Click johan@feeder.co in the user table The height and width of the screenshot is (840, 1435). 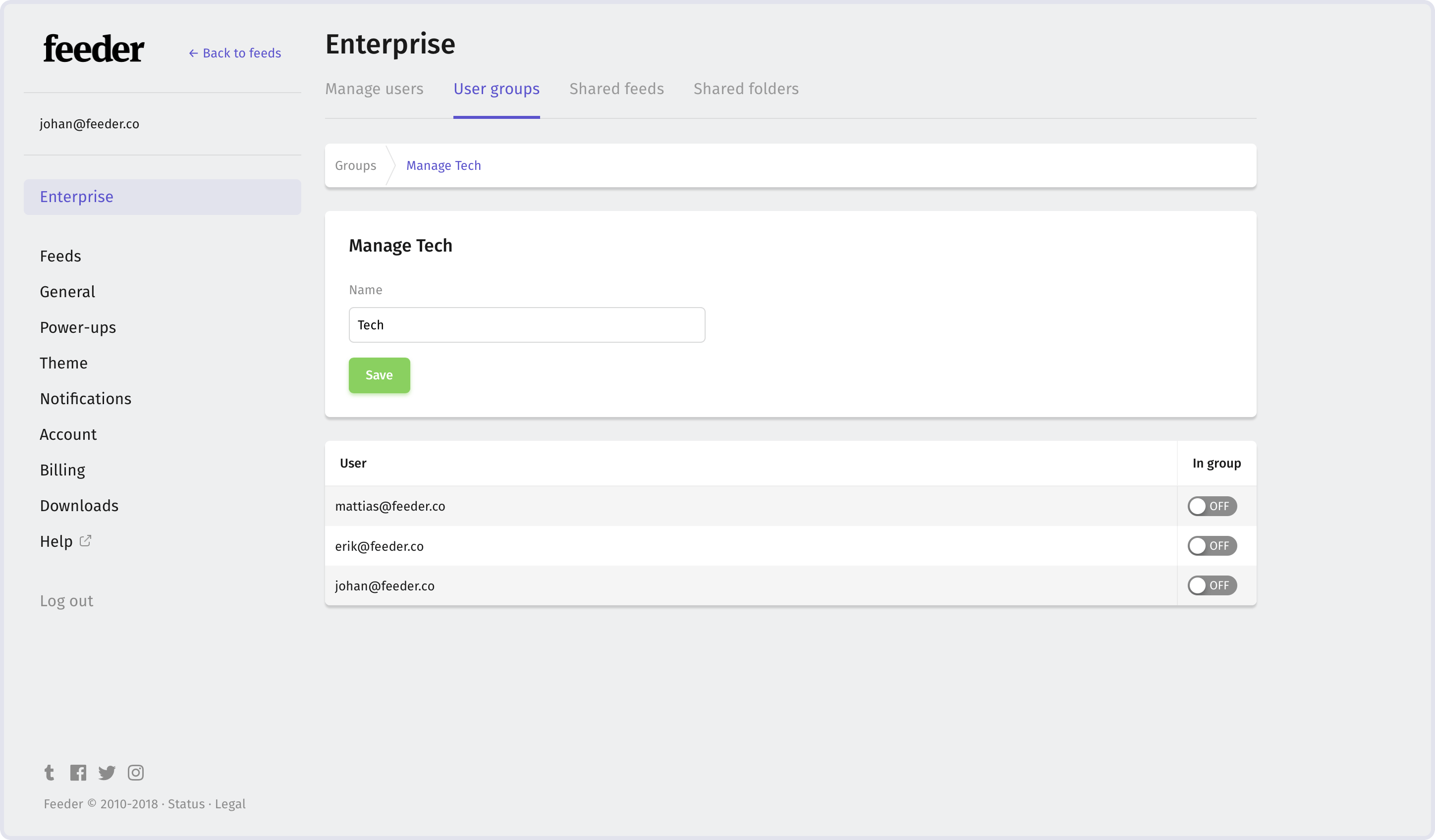click(385, 585)
